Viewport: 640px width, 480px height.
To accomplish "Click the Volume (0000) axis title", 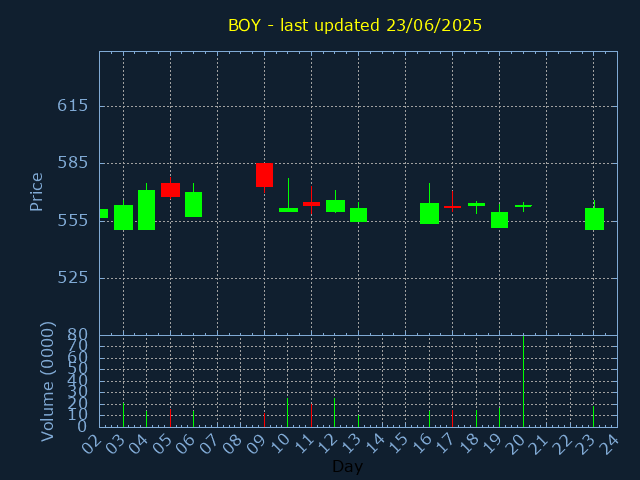I will tap(48, 382).
